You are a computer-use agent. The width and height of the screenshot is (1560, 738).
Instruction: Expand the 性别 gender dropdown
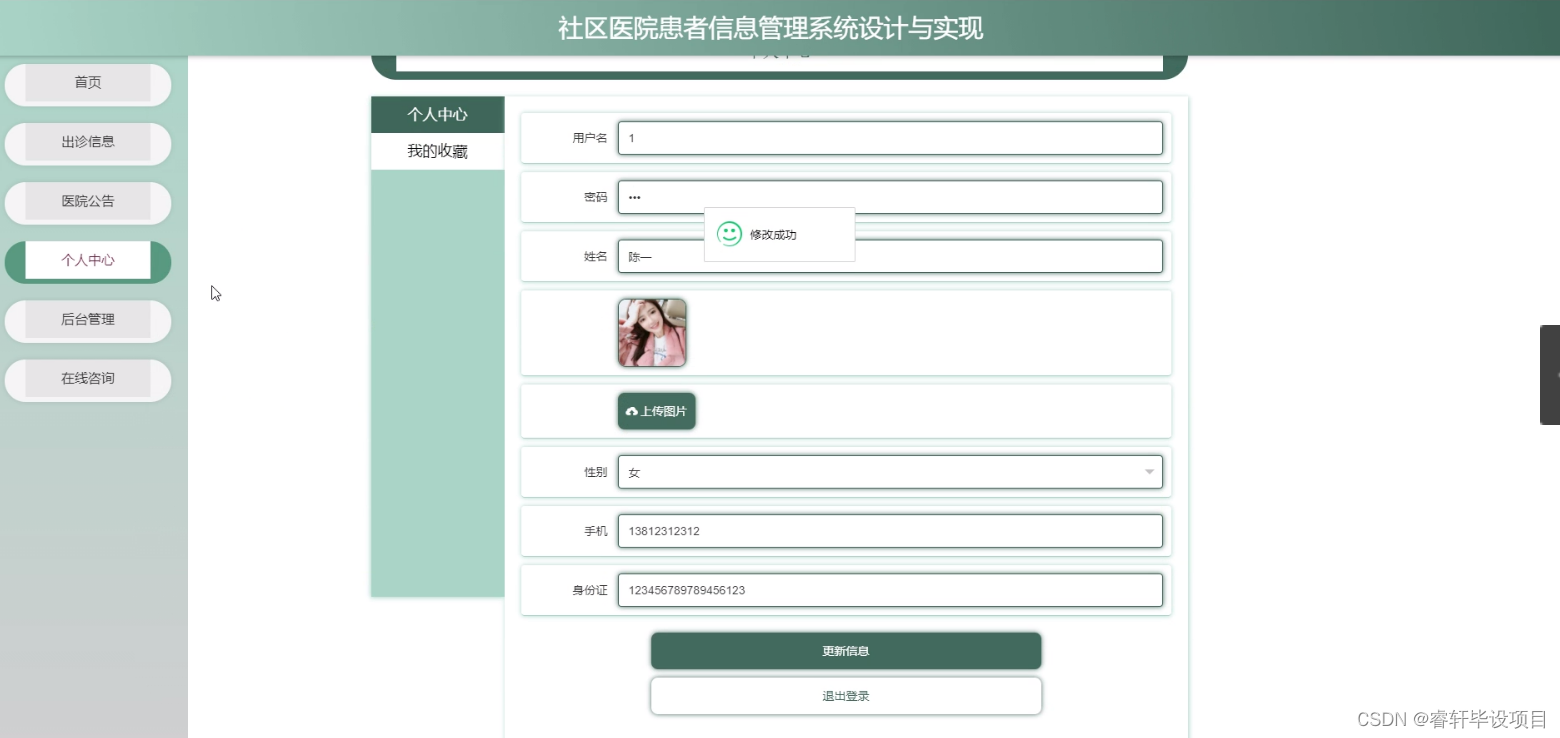click(890, 471)
